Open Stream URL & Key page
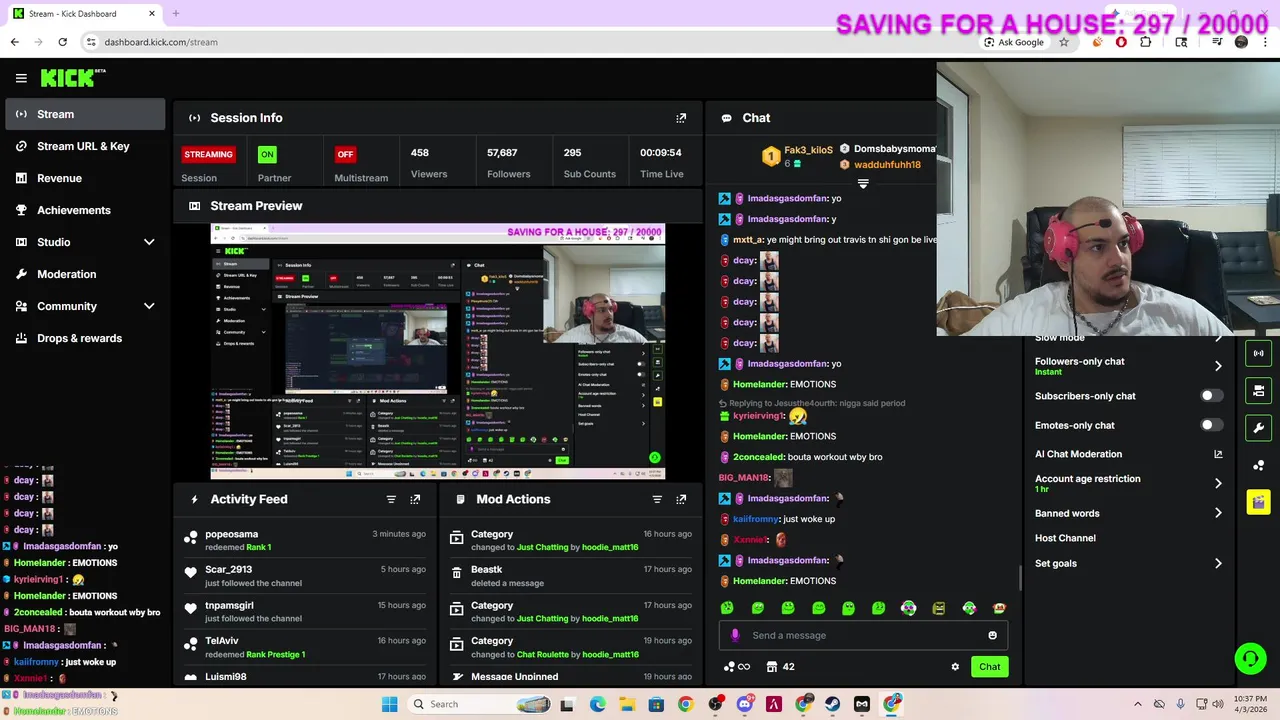1280x720 pixels. 85,146
